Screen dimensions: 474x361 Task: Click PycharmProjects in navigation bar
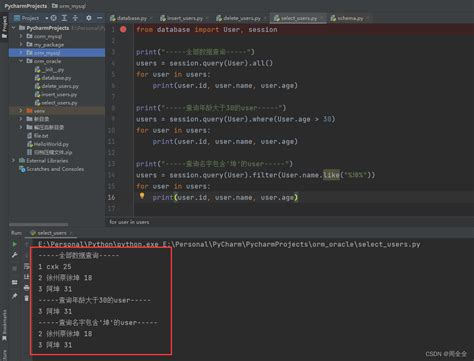[x=26, y=6]
